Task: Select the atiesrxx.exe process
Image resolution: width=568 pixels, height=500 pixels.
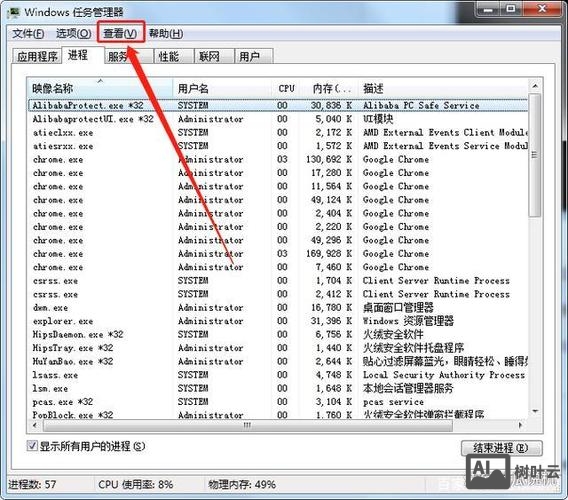Action: [x=278, y=146]
